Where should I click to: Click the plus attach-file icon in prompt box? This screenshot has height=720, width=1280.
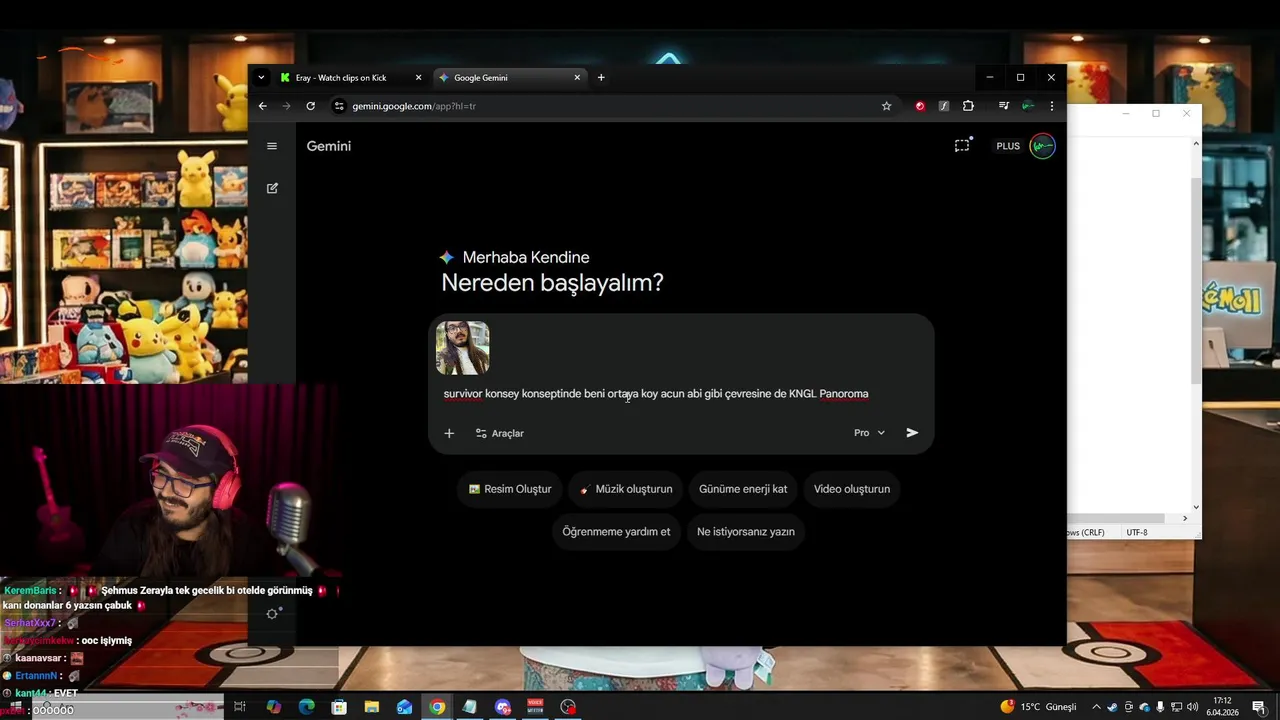[449, 433]
